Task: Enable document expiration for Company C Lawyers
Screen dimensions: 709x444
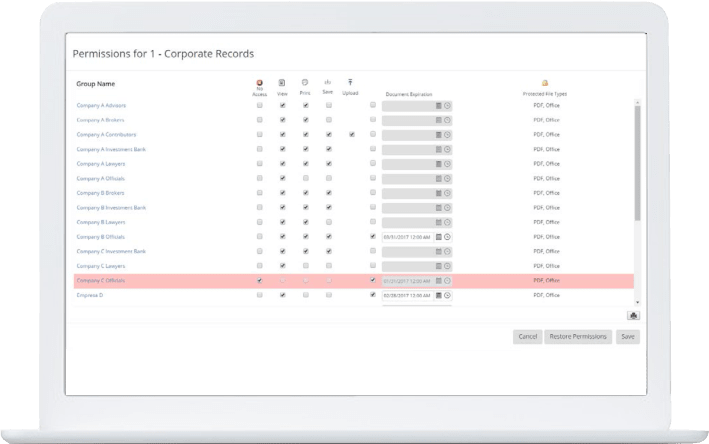Action: coord(373,265)
